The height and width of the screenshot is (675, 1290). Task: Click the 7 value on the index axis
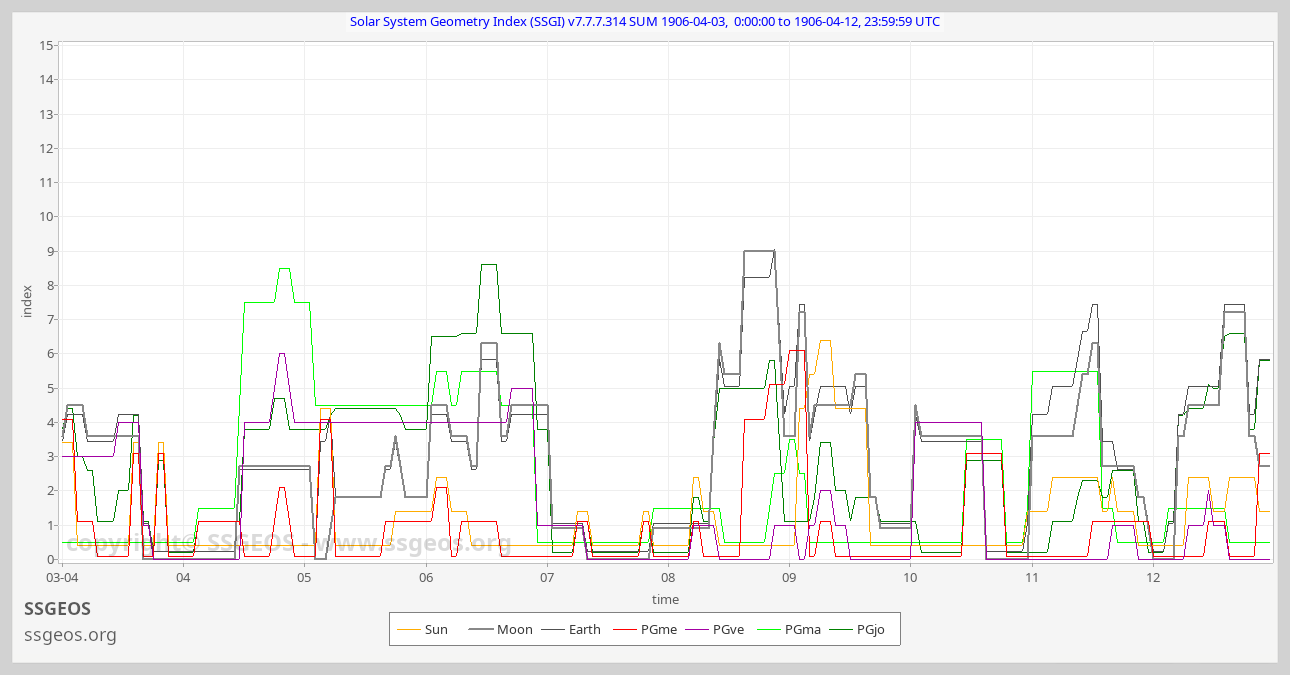(49, 319)
